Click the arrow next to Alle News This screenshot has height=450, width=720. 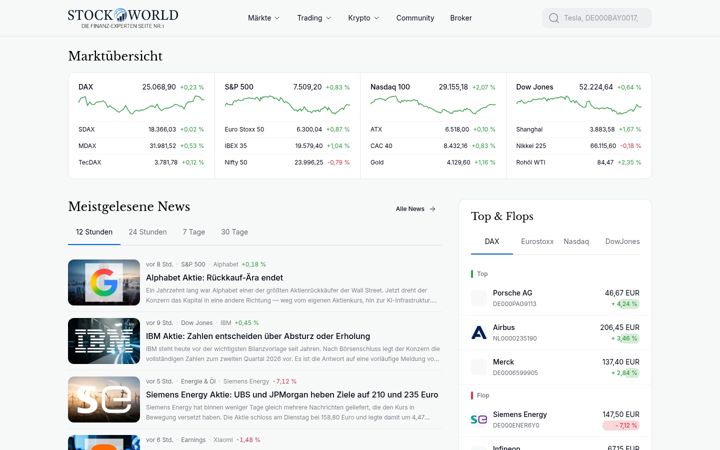click(432, 209)
